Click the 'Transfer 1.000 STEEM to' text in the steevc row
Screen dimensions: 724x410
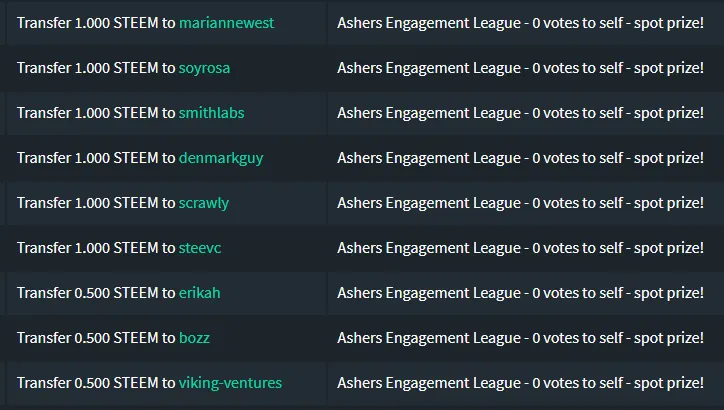(96, 248)
